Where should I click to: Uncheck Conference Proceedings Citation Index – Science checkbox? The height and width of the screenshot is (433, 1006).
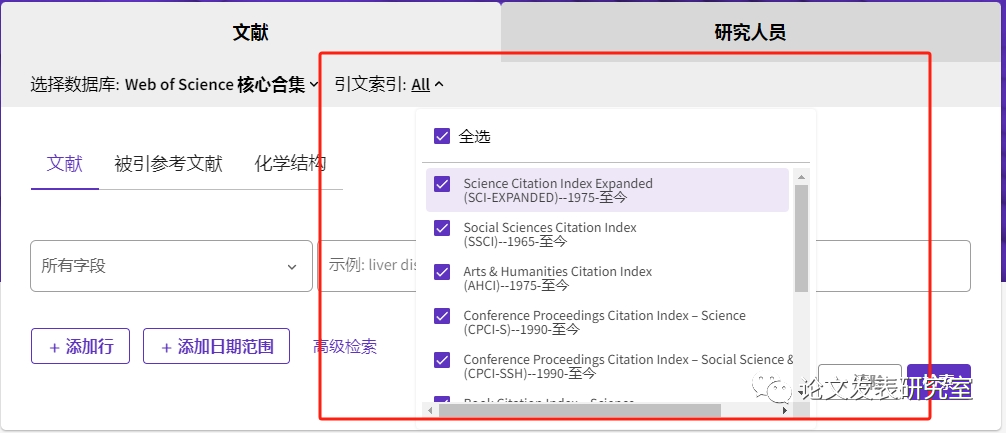coord(442,316)
